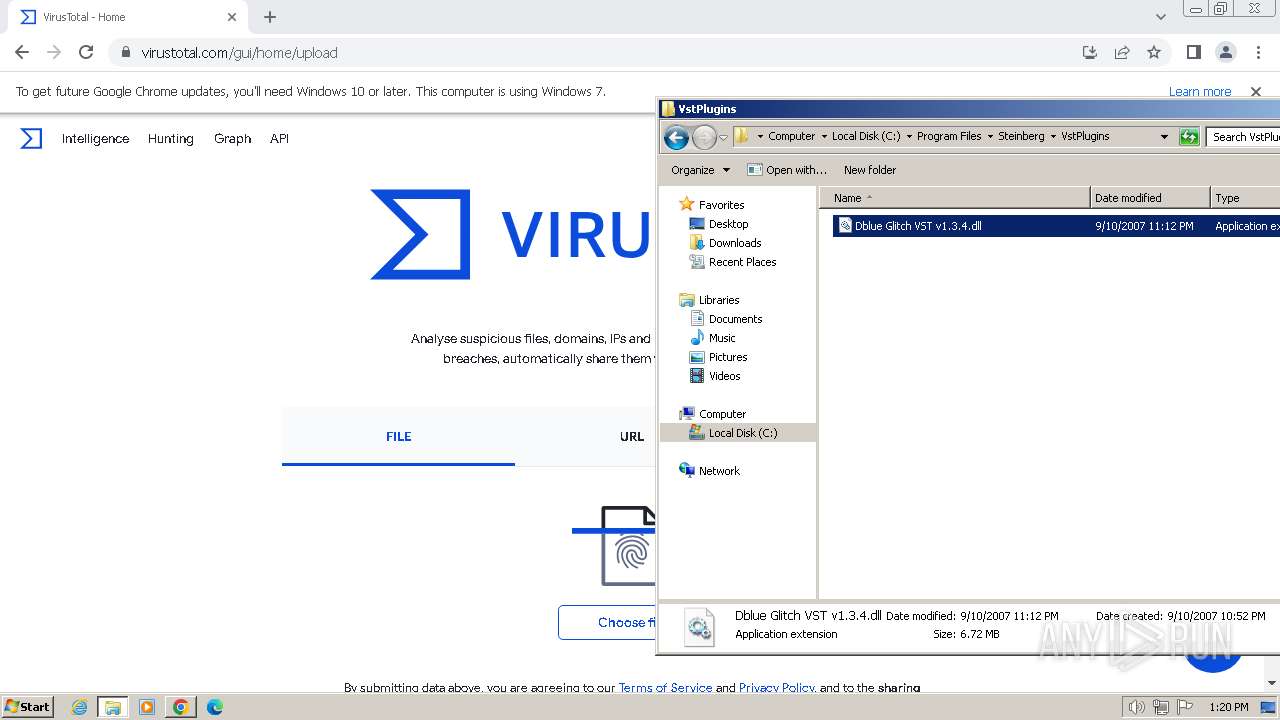Open Documents library
Screen dimensions: 1280x720
[735, 319]
